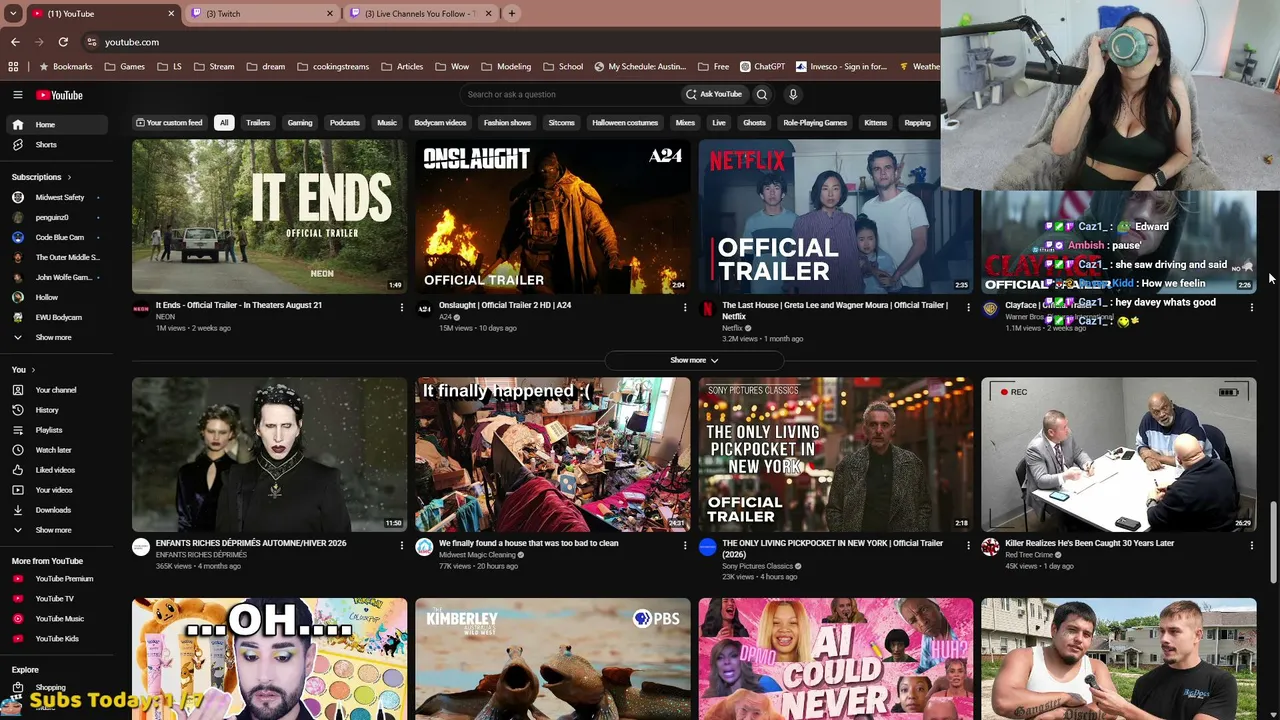The height and width of the screenshot is (720, 1280).
Task: Open Killer Realizes He's Been Caught title
Action: pos(1089,543)
